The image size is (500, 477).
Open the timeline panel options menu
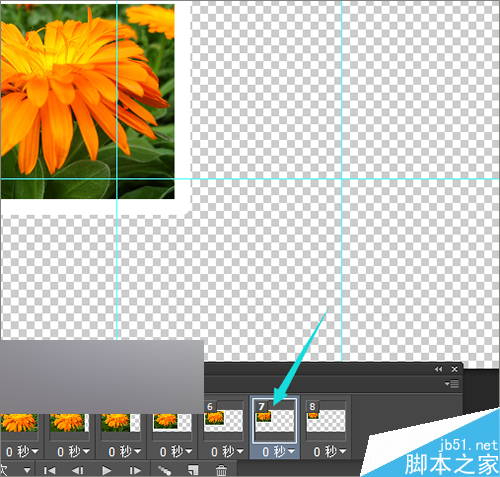pos(452,384)
